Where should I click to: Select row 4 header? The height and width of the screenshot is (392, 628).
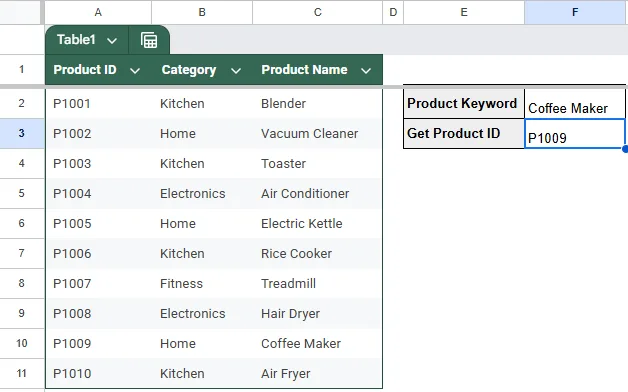coord(22,163)
